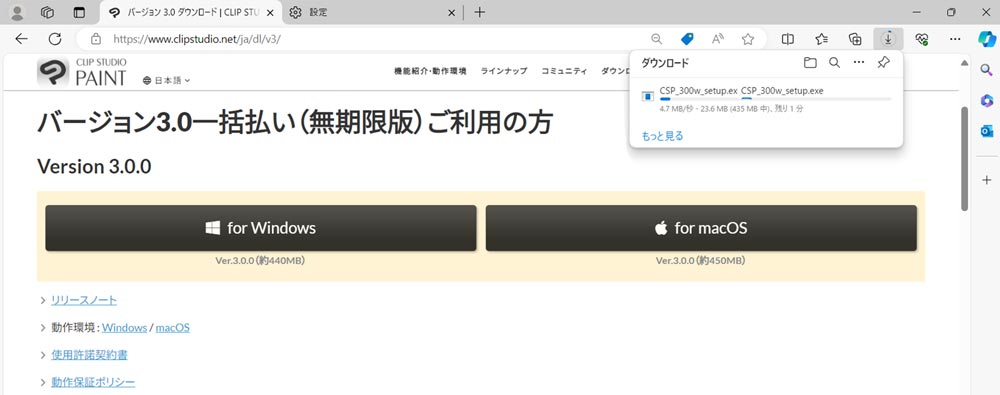This screenshot has width=1000, height=395.
Task: Add a sidebar app with plus
Action: click(x=987, y=180)
